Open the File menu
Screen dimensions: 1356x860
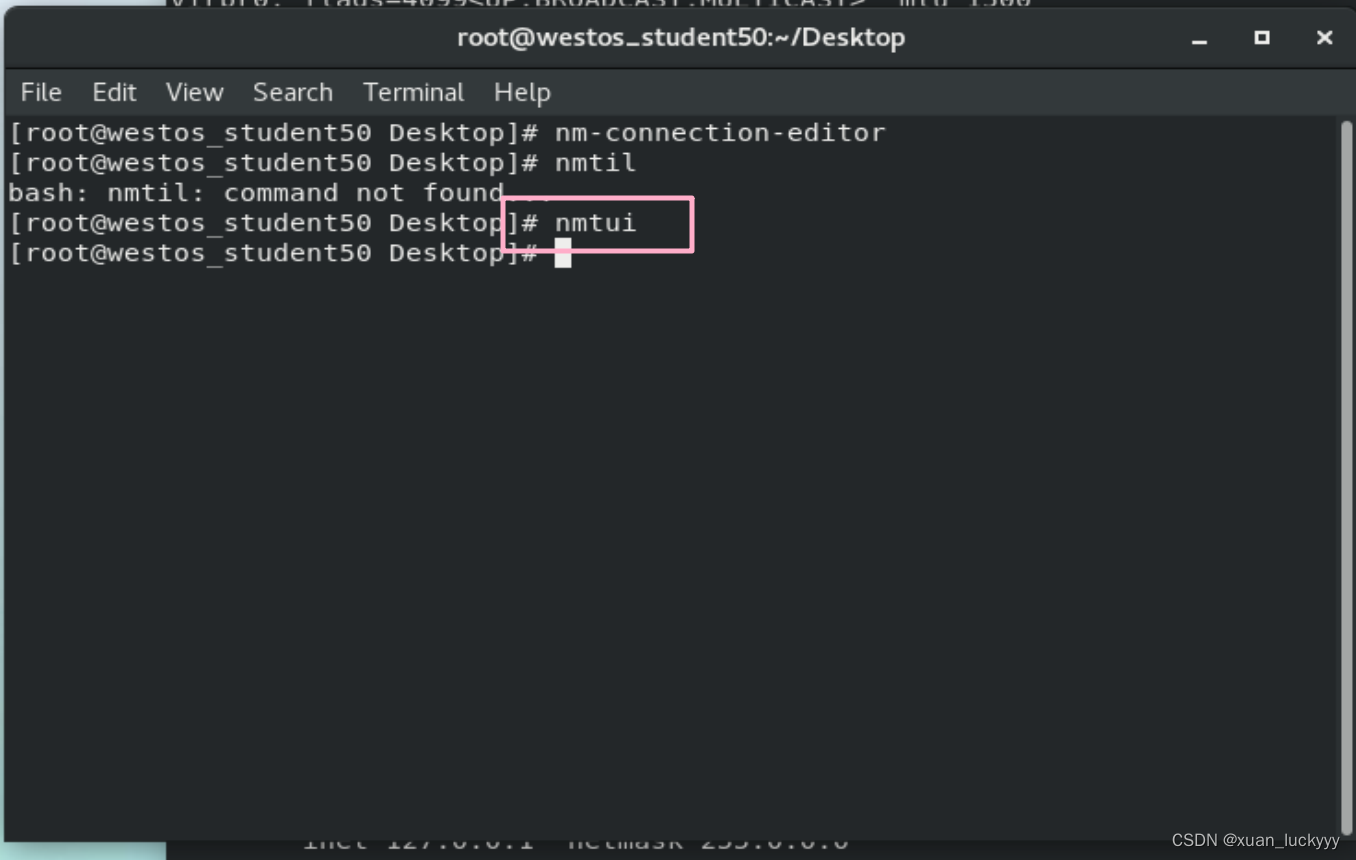(41, 92)
